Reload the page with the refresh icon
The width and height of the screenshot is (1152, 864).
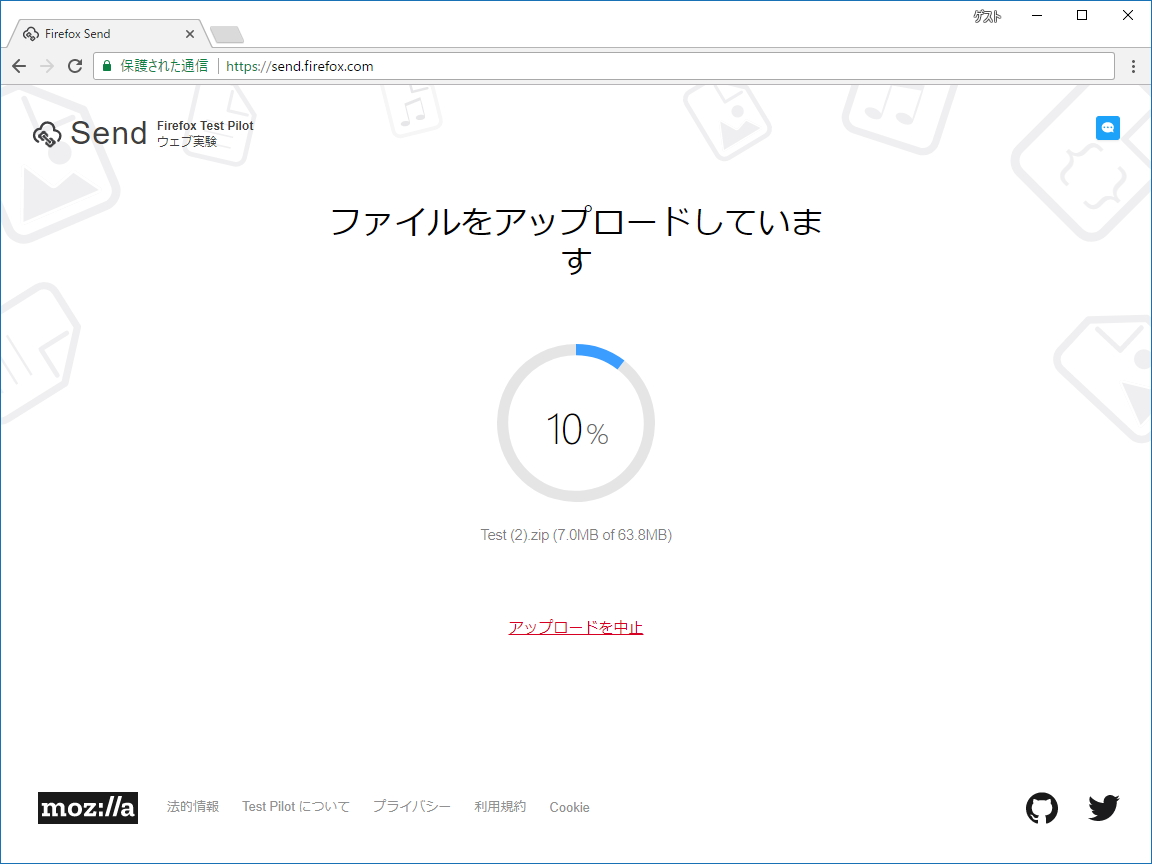tap(75, 65)
